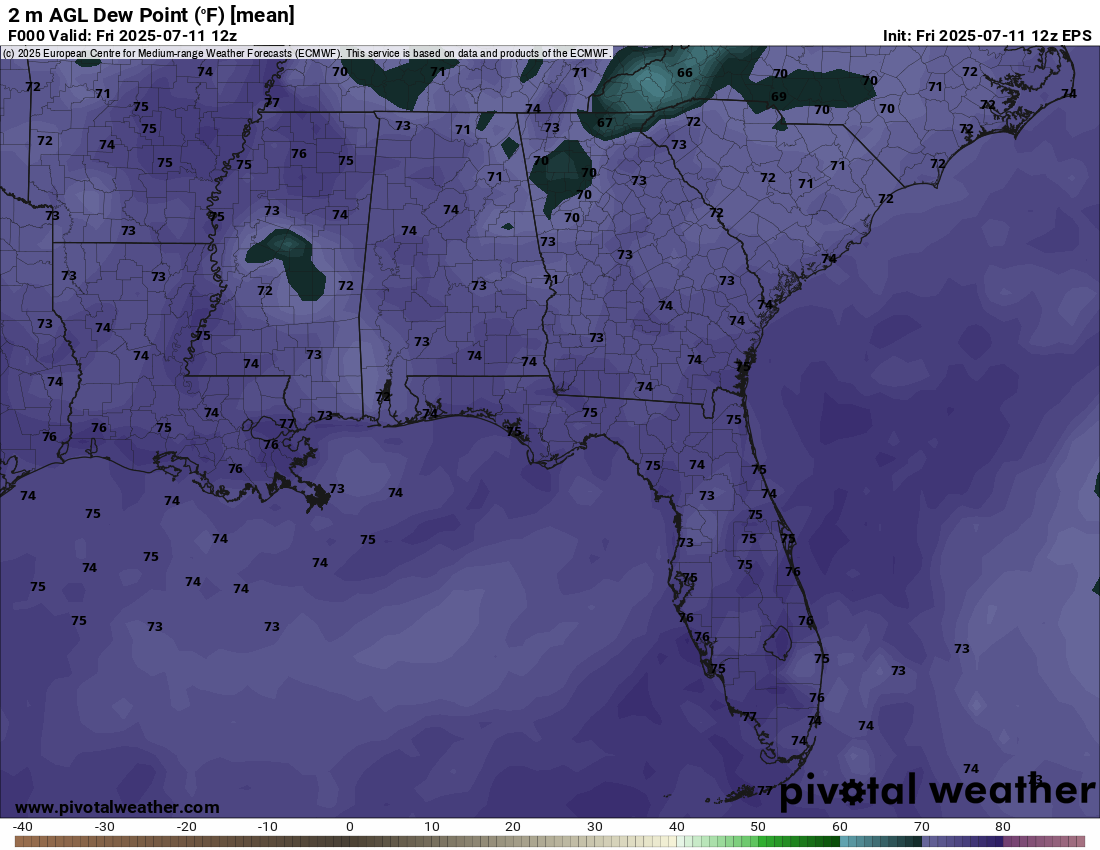Click the 40 label on the color scale
This screenshot has height=850, width=1100.
click(676, 827)
